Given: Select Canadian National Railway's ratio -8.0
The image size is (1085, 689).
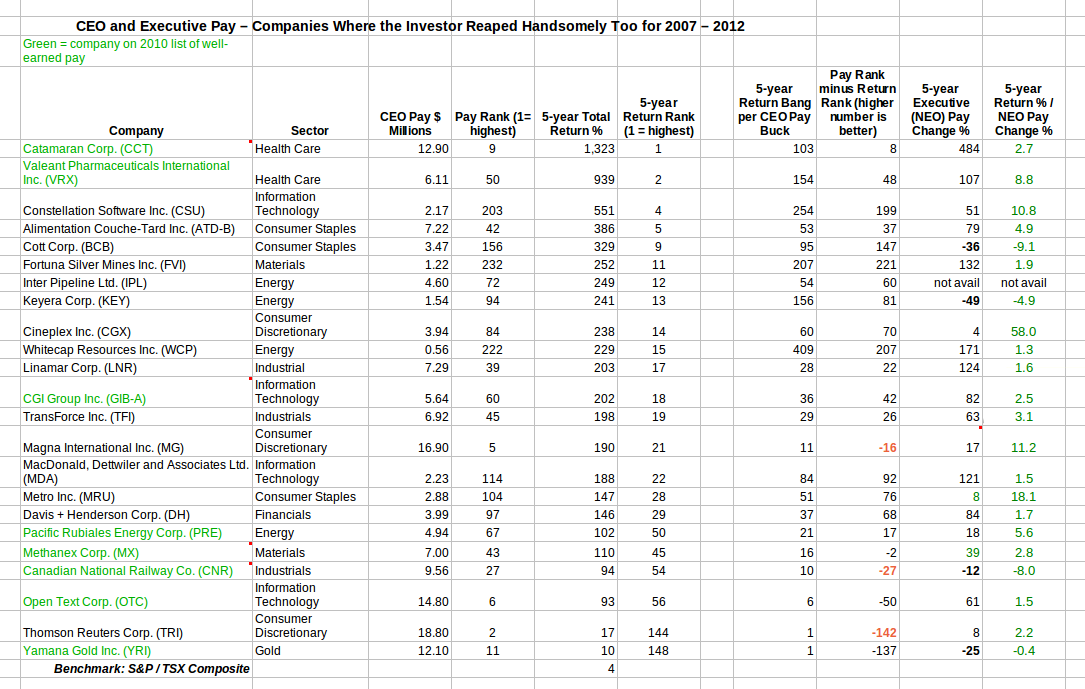Looking at the screenshot, I should (1023, 571).
